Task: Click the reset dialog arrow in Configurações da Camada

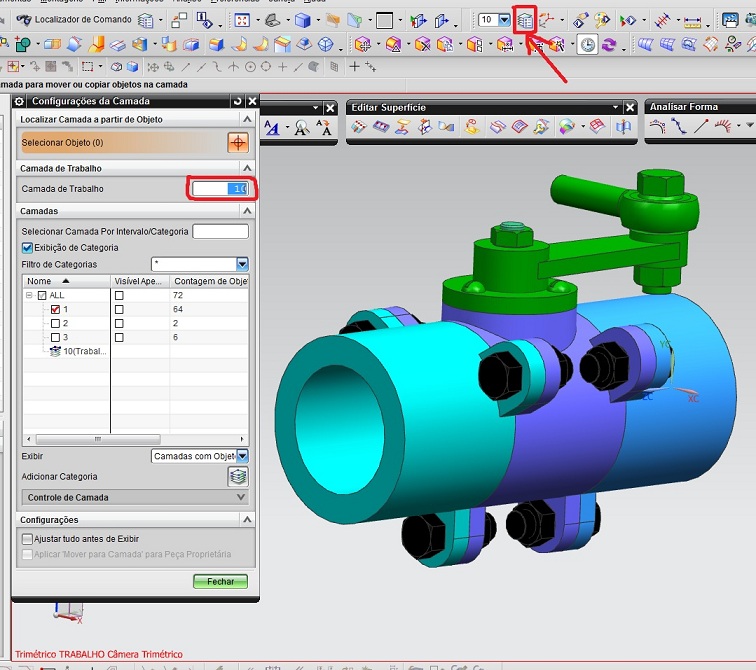Action: pos(237,101)
